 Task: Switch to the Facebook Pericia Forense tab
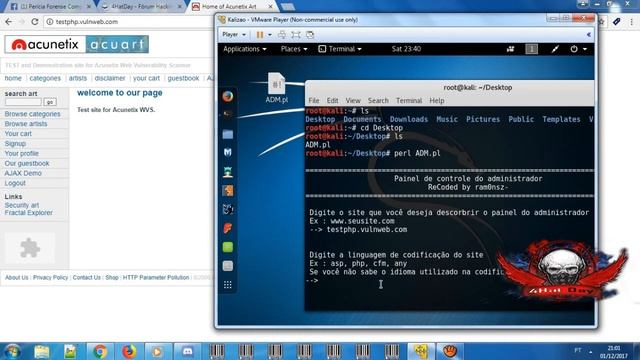(50, 7)
